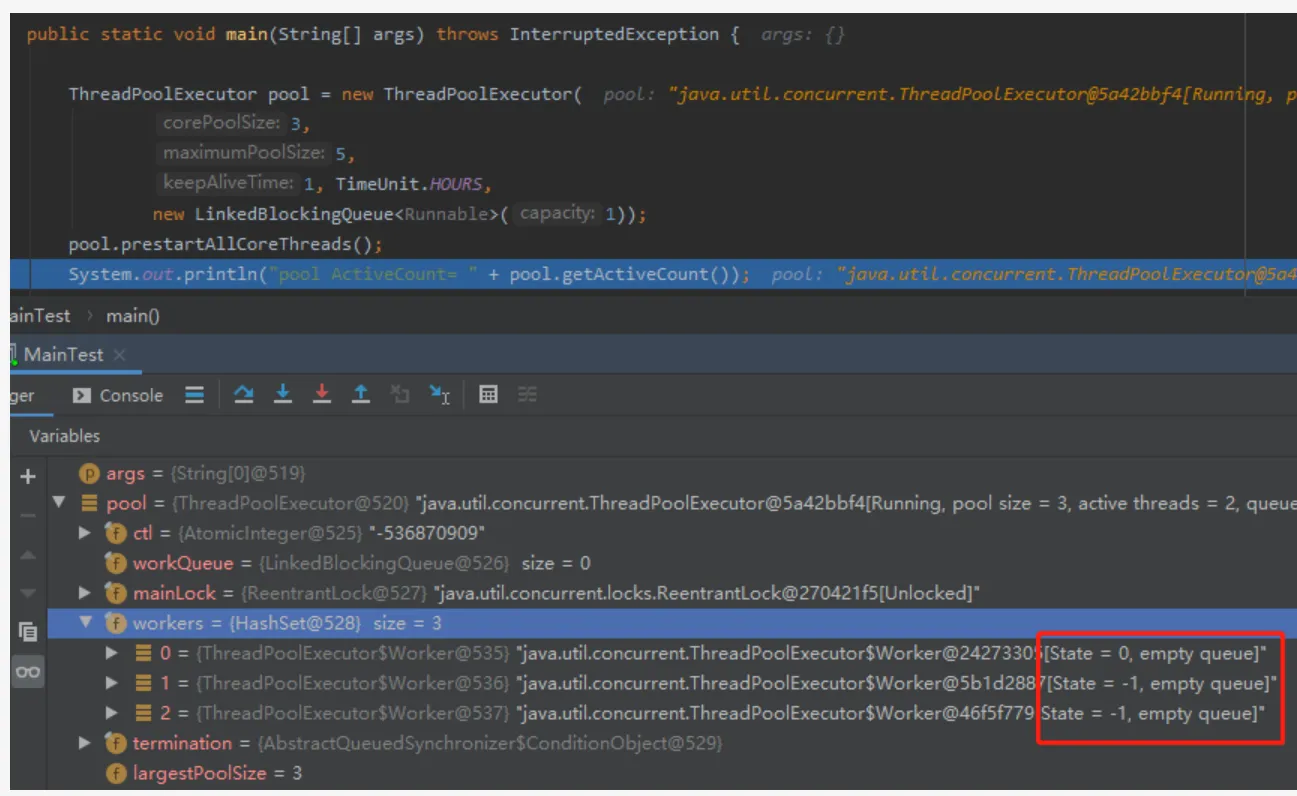The image size is (1297, 796).
Task: Expand worker 1 Worker@536 node
Action: point(112,683)
